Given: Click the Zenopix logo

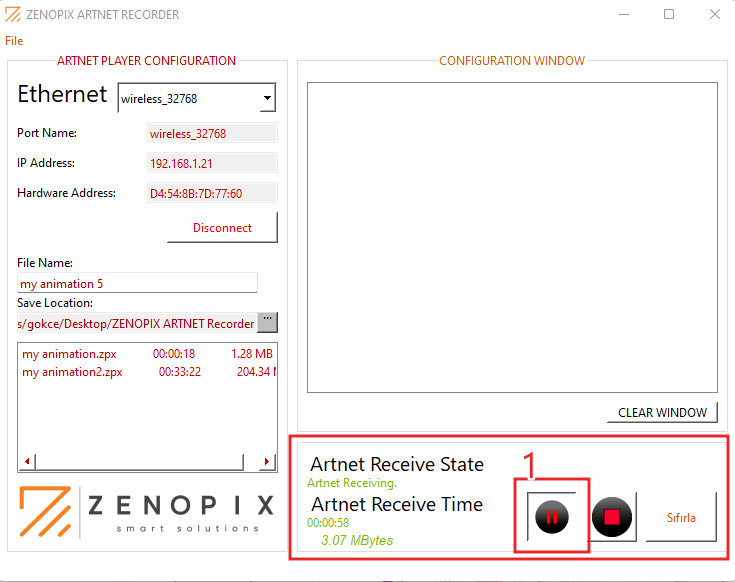Looking at the screenshot, I should tap(146, 512).
